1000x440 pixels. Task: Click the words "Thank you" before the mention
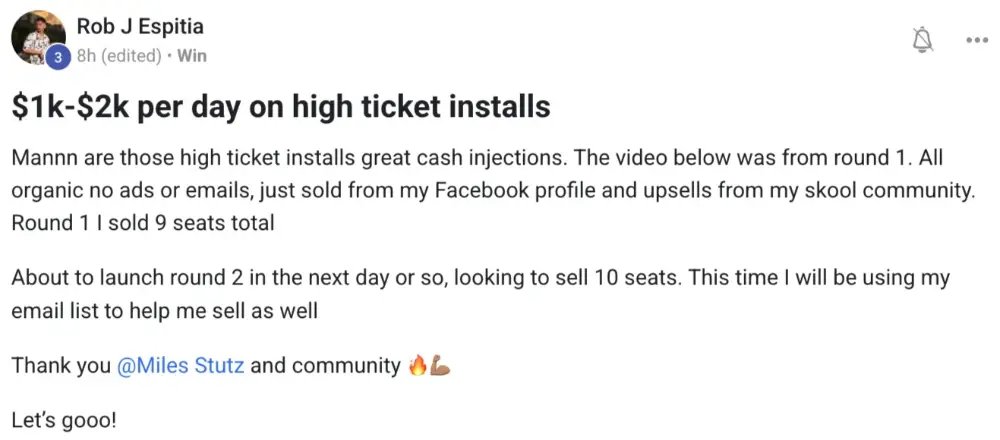pyautogui.click(x=60, y=365)
